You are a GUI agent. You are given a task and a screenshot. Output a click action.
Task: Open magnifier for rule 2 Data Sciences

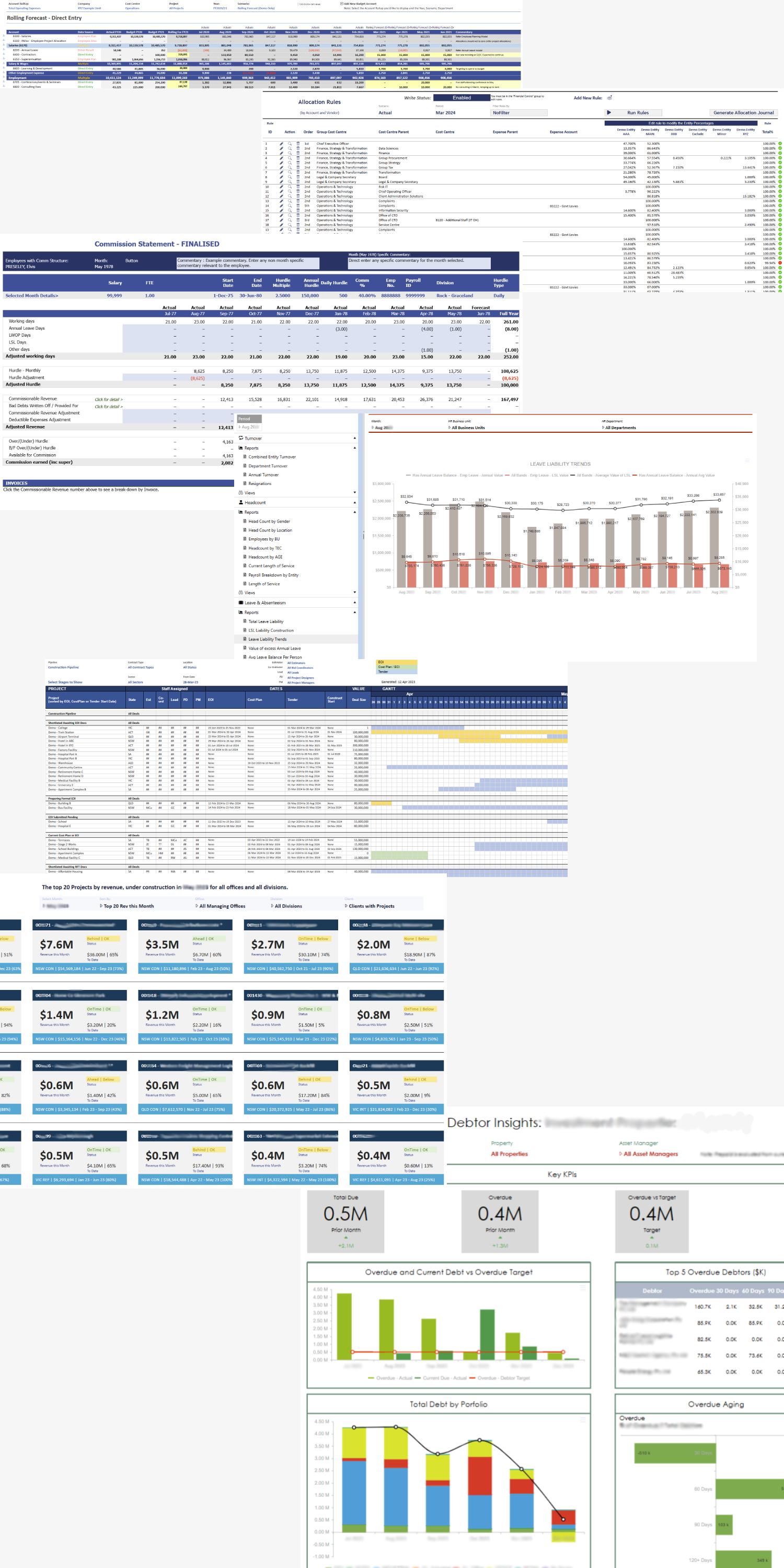(290, 148)
